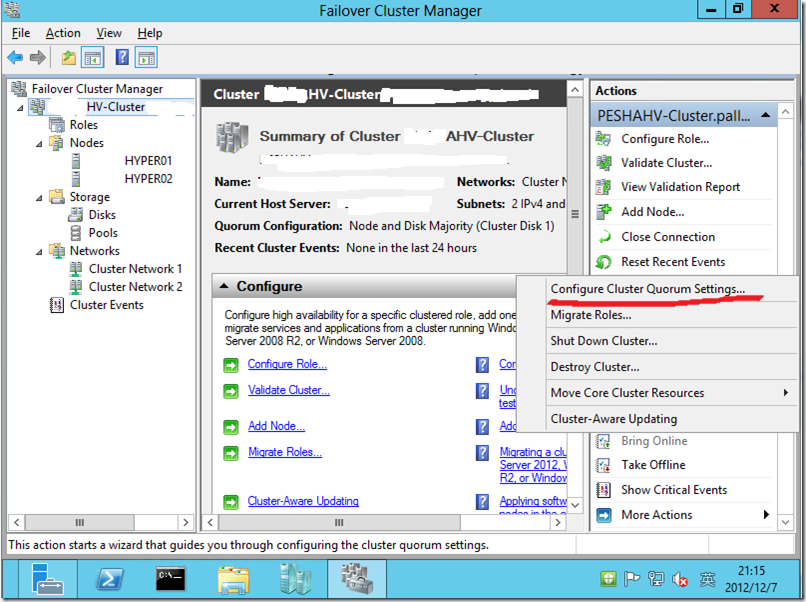Click Validate Cluster in Actions pane

(667, 163)
